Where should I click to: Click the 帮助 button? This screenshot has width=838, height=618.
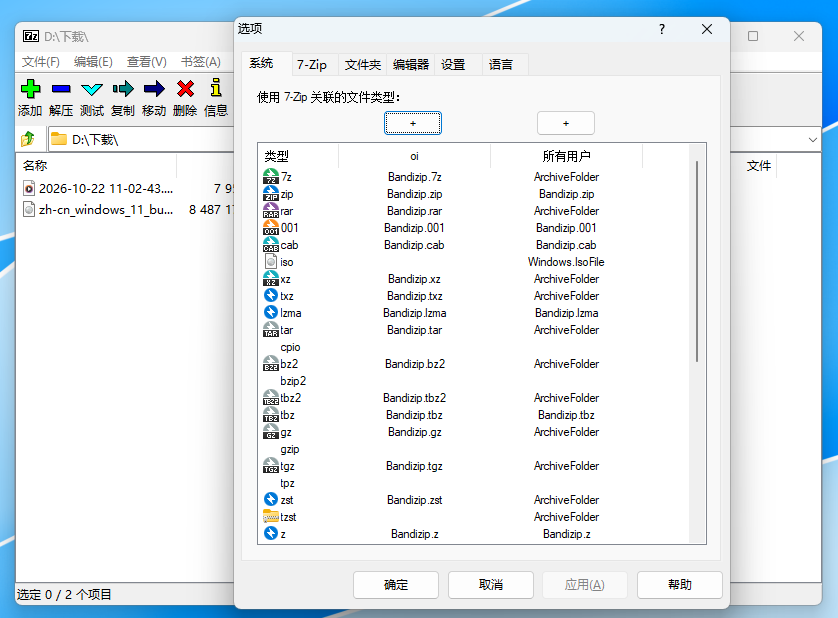tap(680, 585)
